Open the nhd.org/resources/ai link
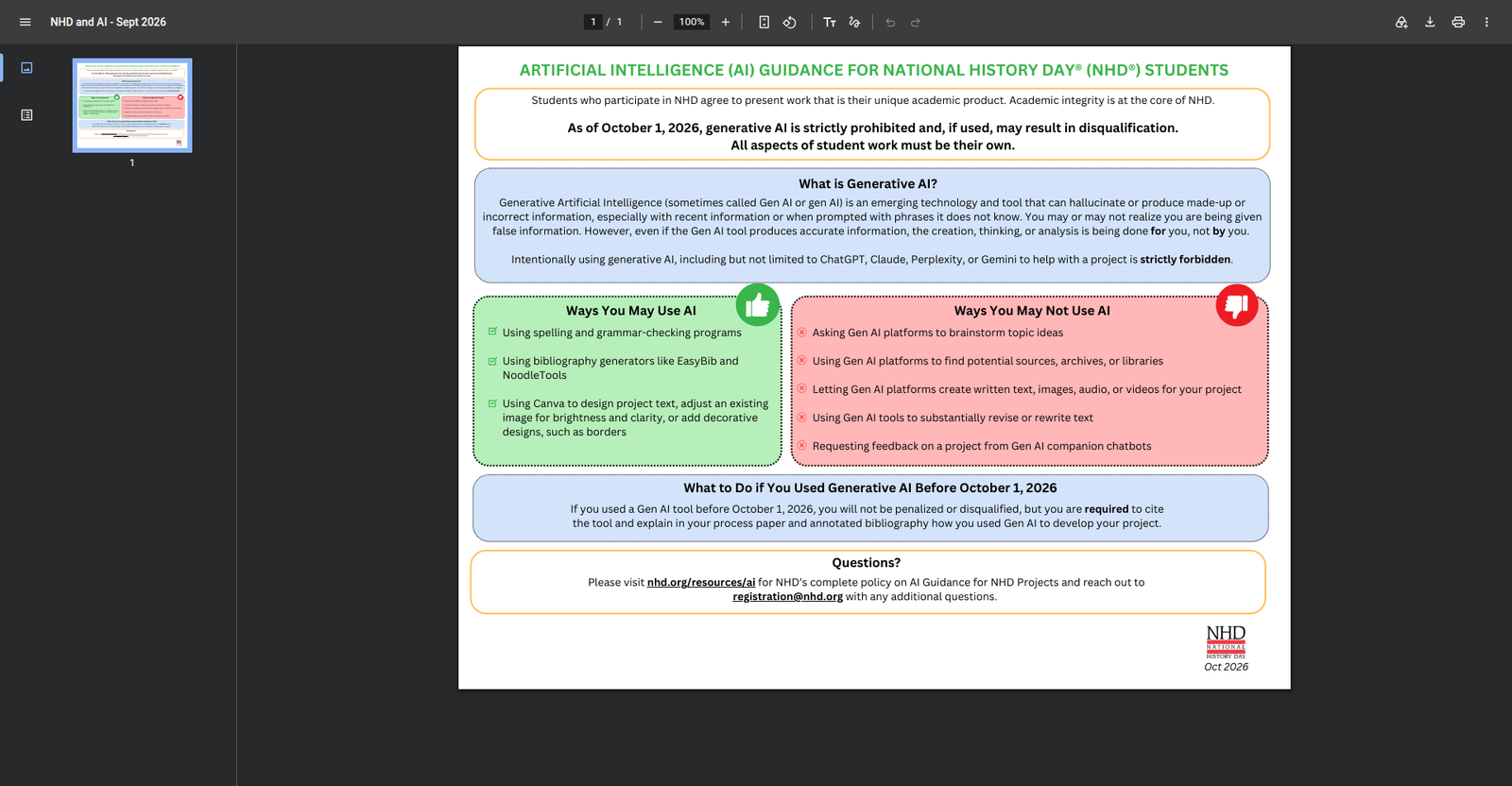Viewport: 1512px width, 786px height. [701, 583]
